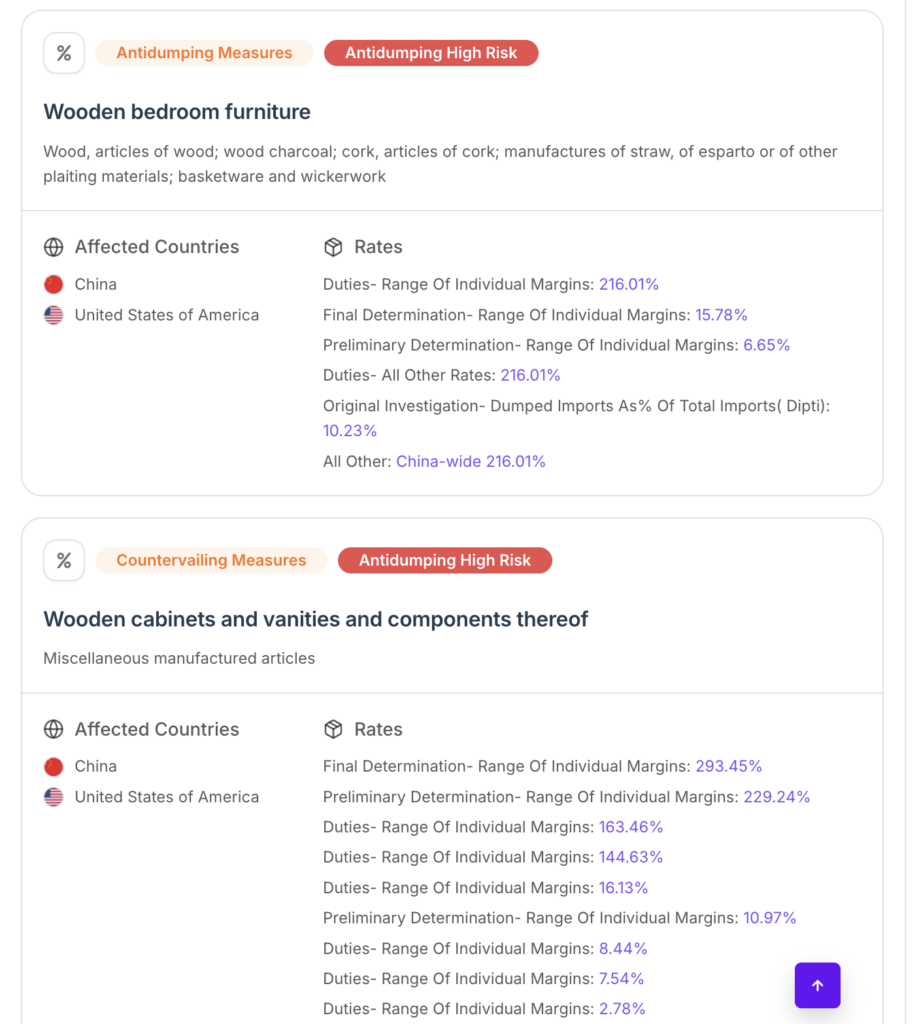Click the 15.78% final determination rate

(721, 315)
